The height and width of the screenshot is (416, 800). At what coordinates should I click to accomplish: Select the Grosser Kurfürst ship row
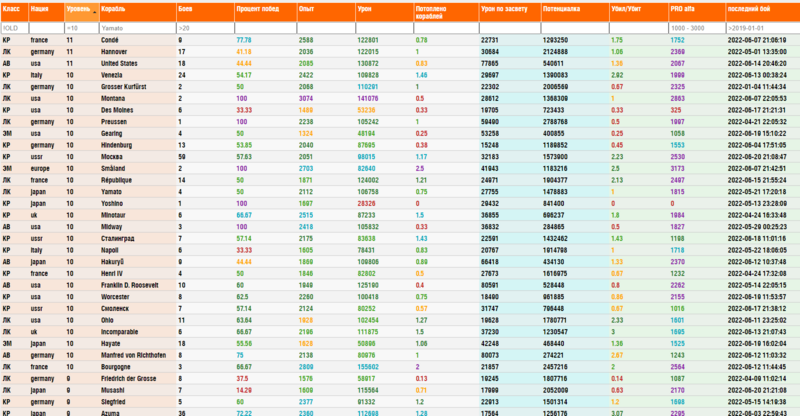(400, 87)
